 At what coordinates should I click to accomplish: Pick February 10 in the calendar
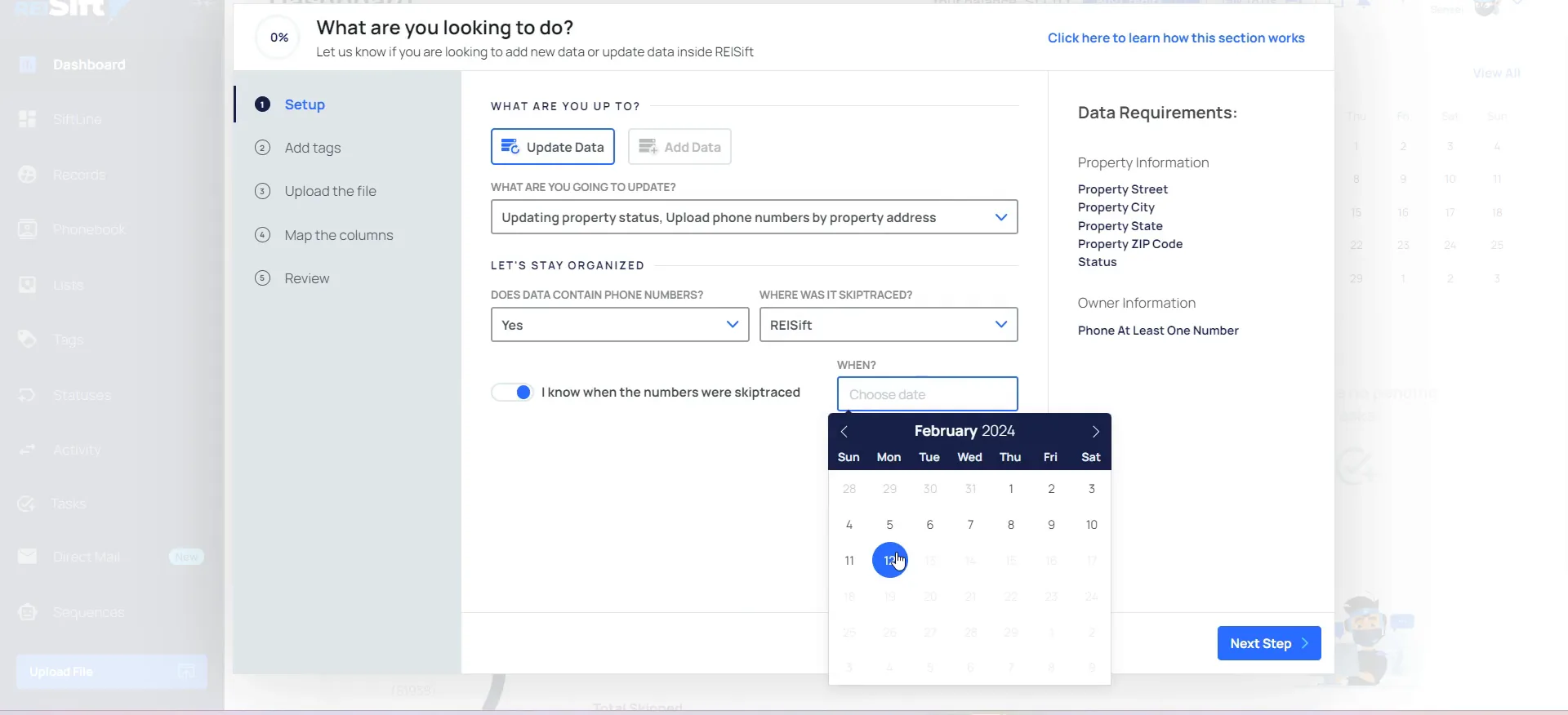1092,525
